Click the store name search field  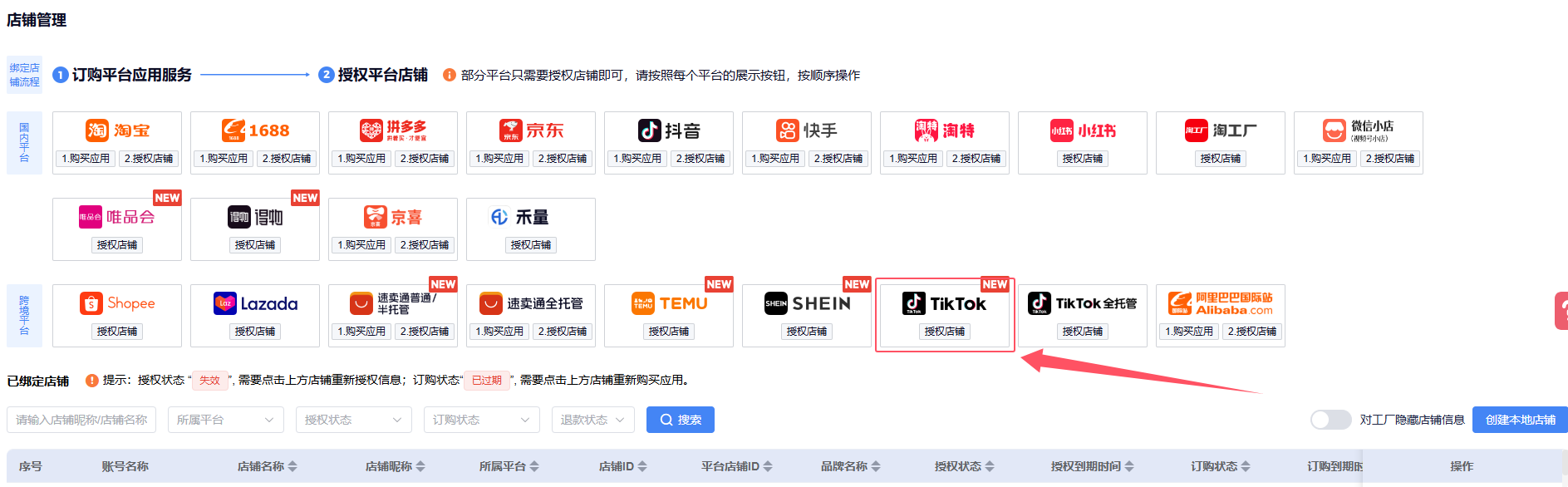(x=81, y=420)
